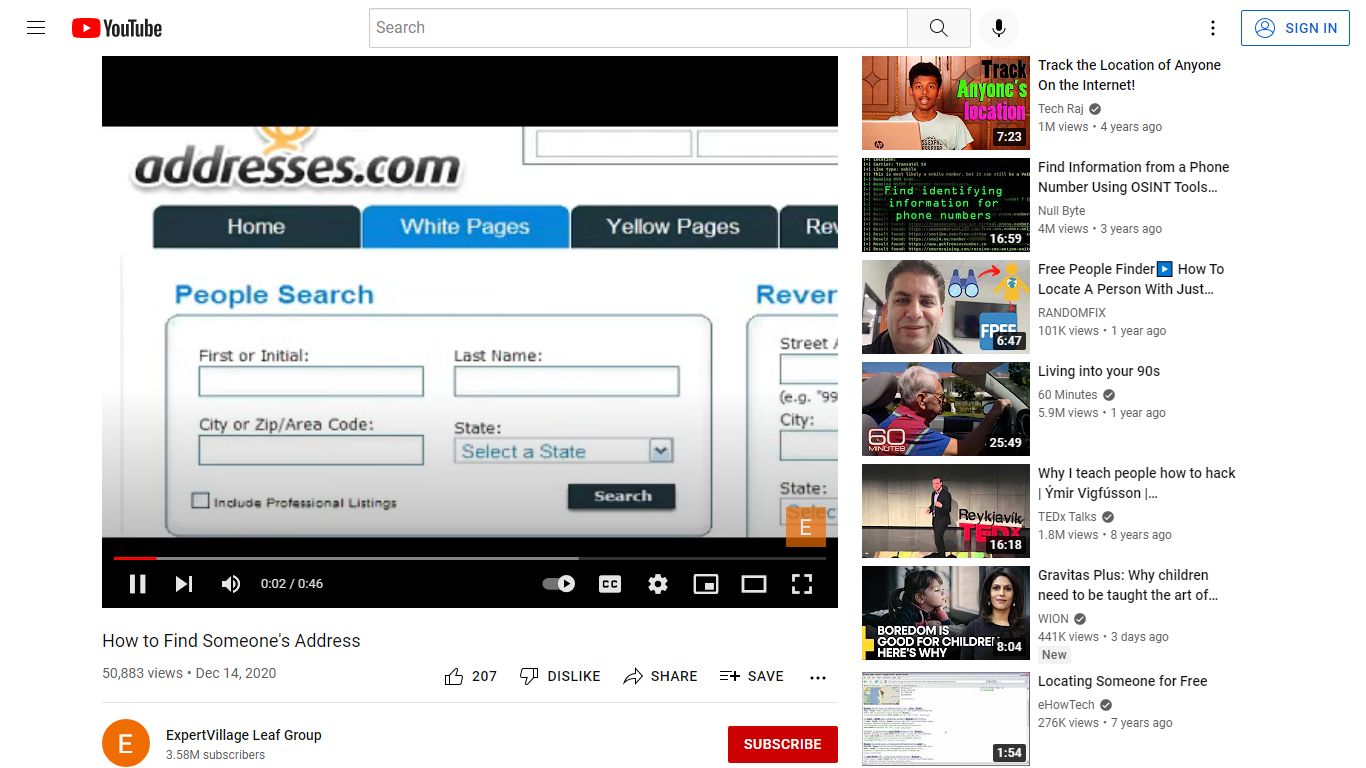Click the Gravitas Plus video thumbnail

[946, 613]
